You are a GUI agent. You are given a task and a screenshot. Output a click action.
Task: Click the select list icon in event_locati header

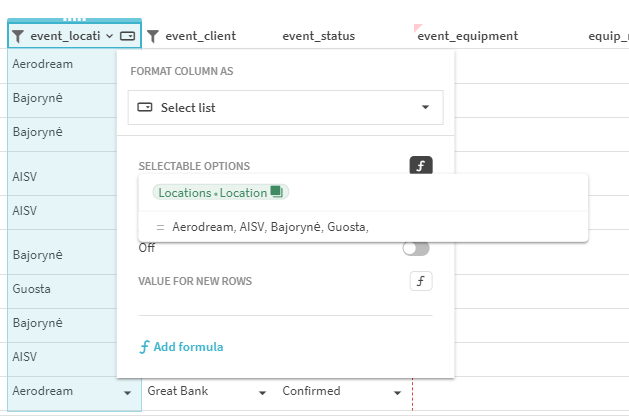click(x=127, y=36)
